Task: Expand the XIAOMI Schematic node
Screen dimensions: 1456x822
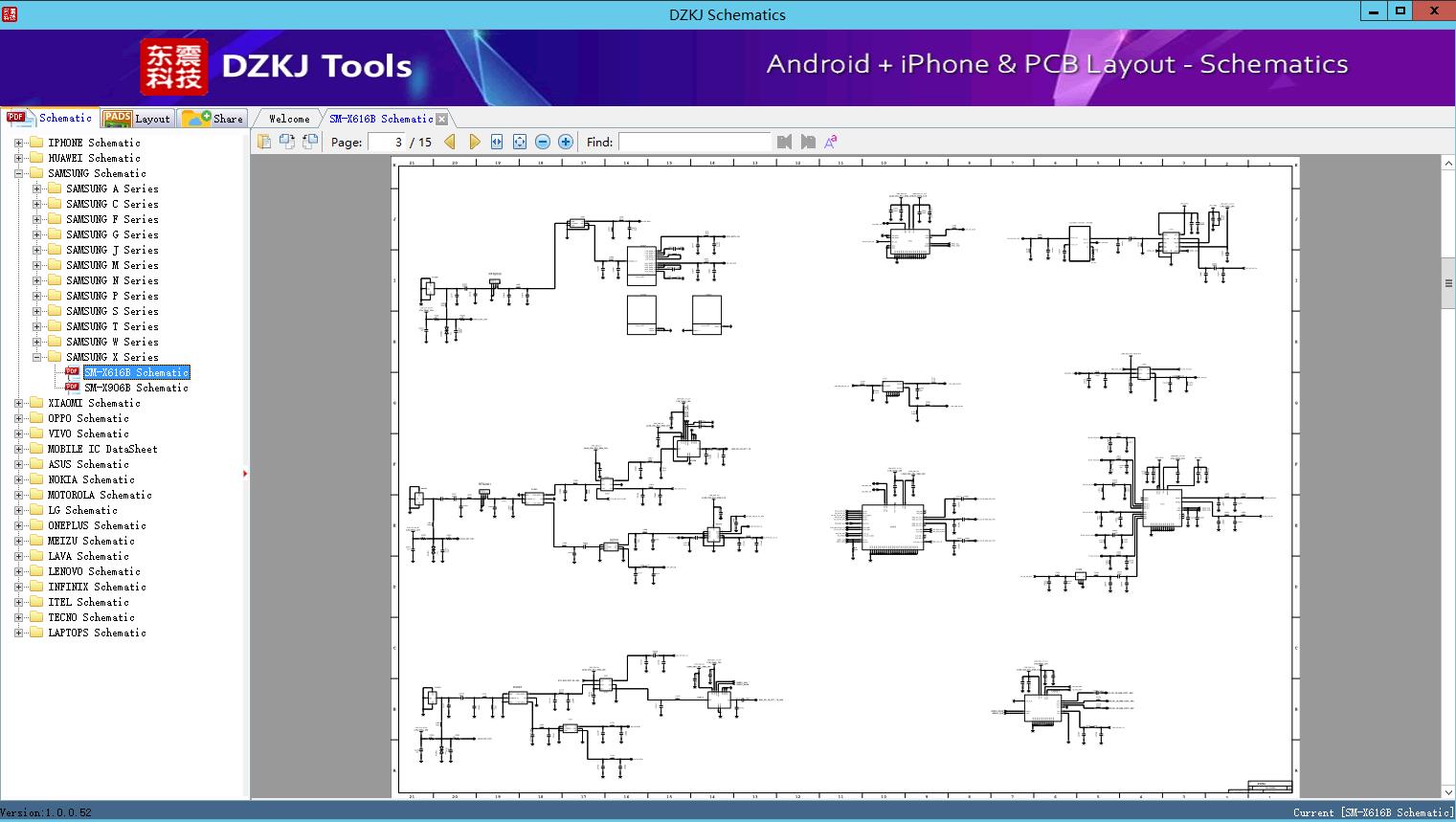Action: click(x=18, y=403)
